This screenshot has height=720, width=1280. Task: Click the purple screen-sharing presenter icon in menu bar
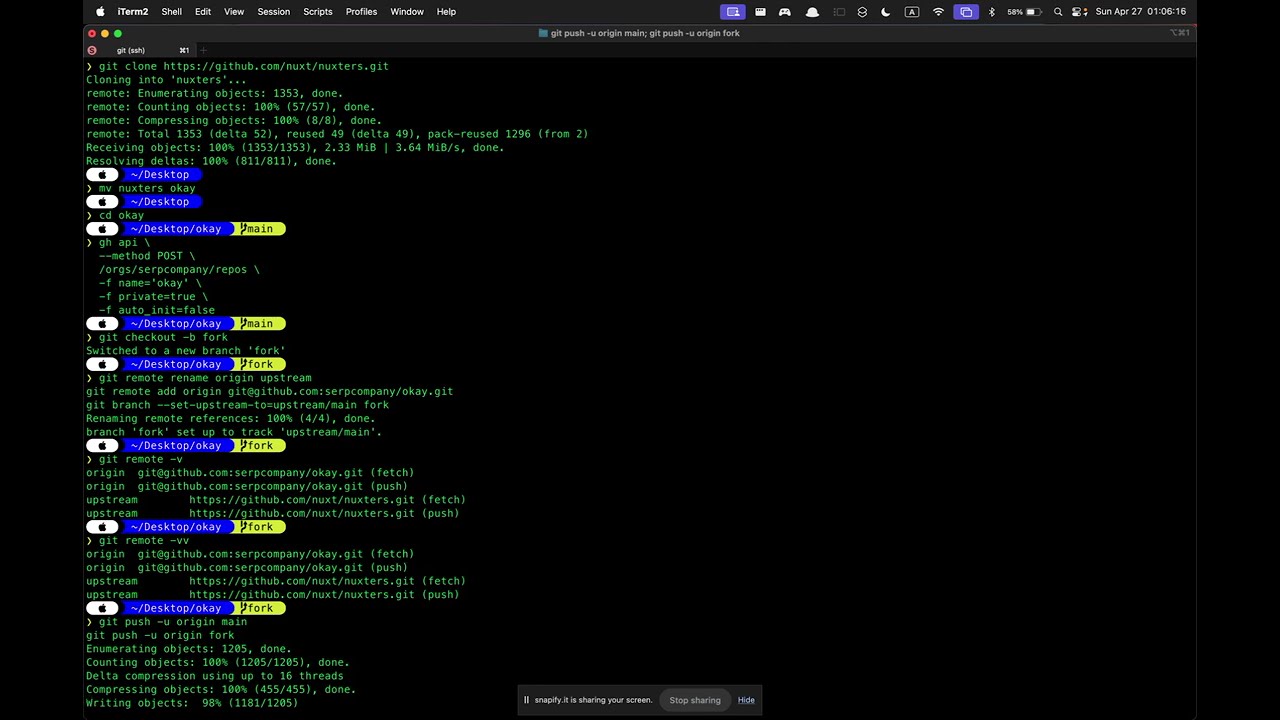pos(733,12)
